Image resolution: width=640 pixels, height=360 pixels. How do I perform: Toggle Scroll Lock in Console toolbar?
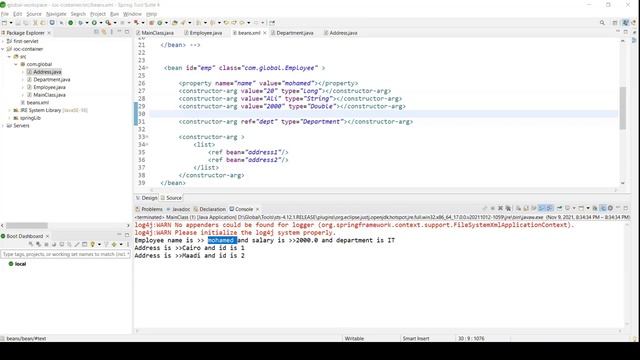click(526, 208)
